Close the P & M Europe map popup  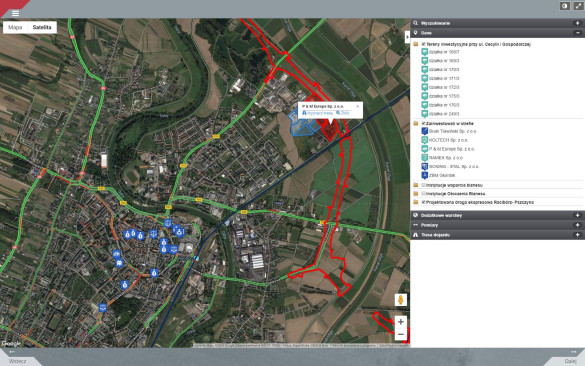[x=357, y=106]
